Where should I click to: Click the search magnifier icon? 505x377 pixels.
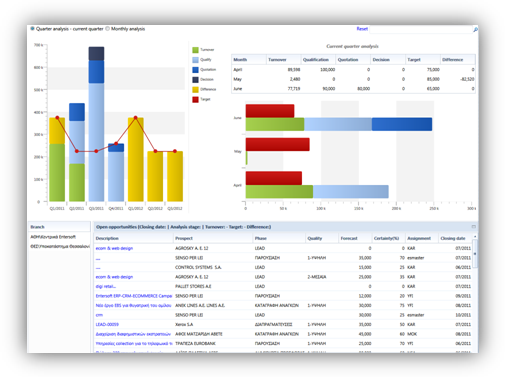point(475,30)
